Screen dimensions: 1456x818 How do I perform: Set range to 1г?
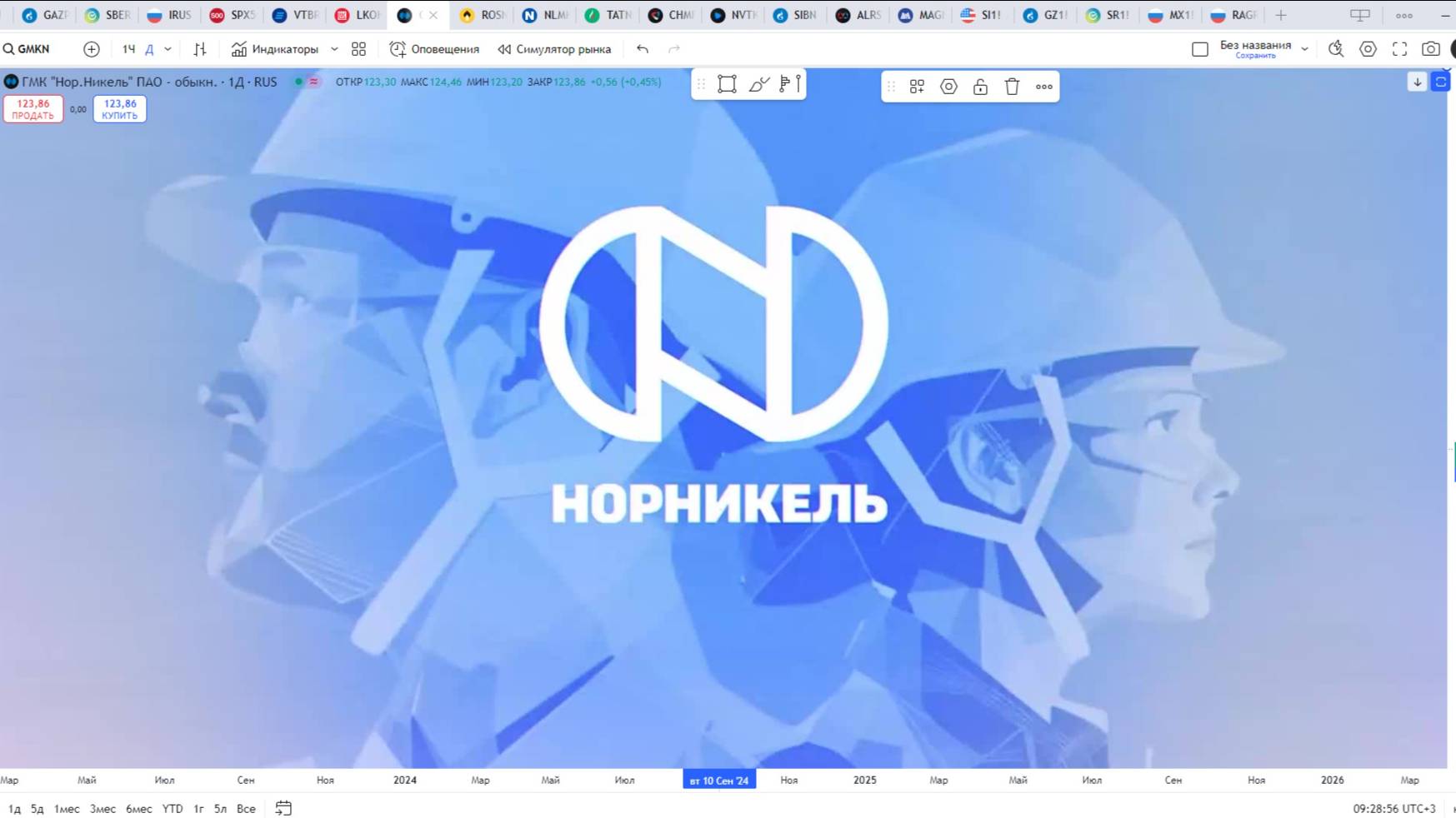coord(198,808)
